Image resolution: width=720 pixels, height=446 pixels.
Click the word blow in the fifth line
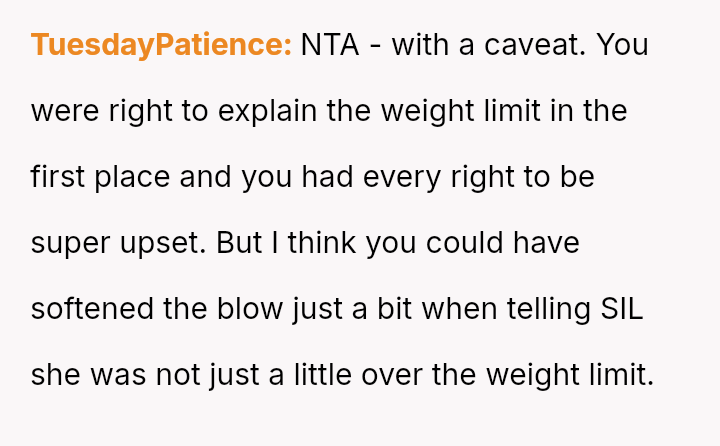250,309
